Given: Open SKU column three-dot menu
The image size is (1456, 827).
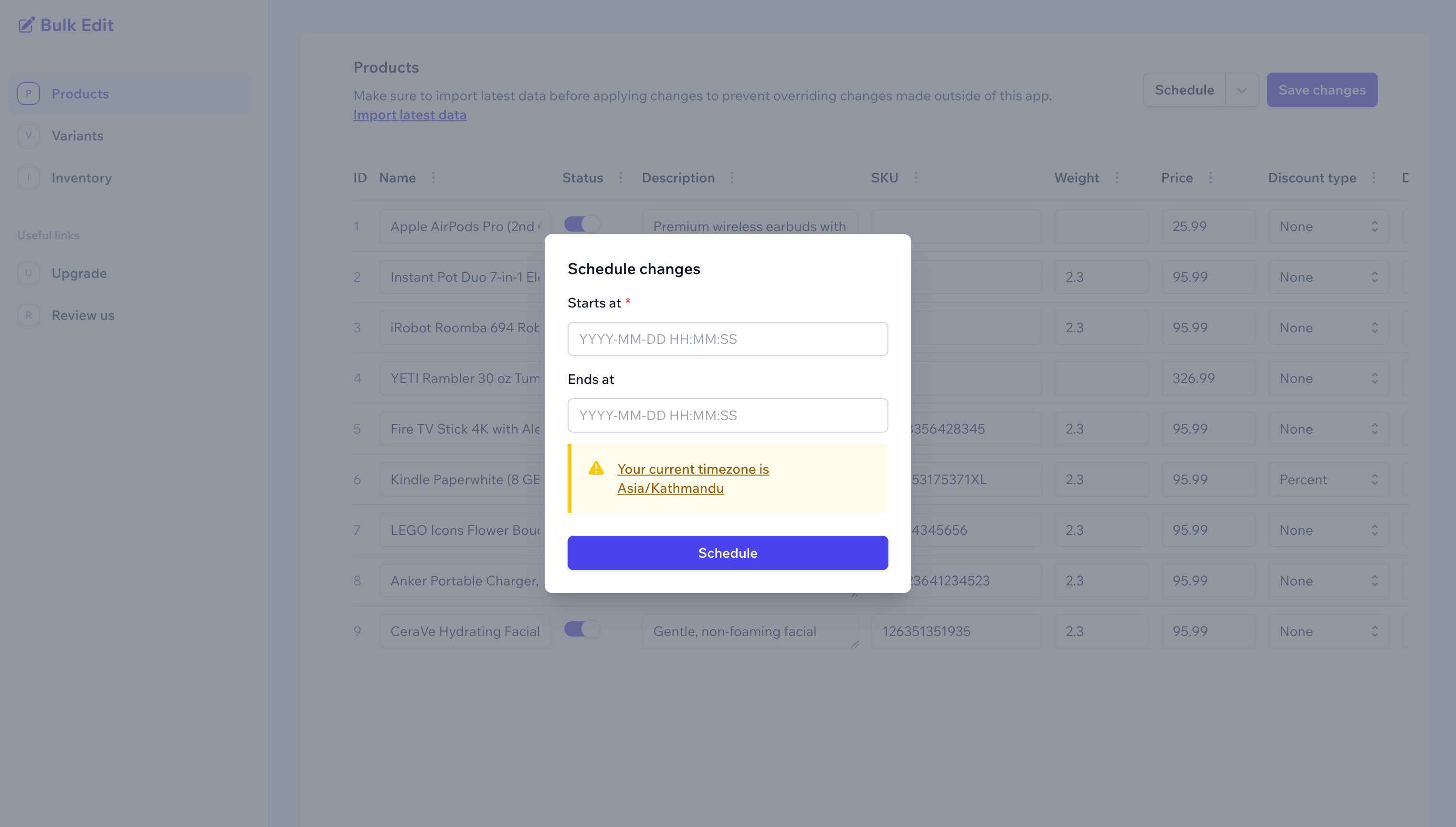Looking at the screenshot, I should tap(916, 178).
